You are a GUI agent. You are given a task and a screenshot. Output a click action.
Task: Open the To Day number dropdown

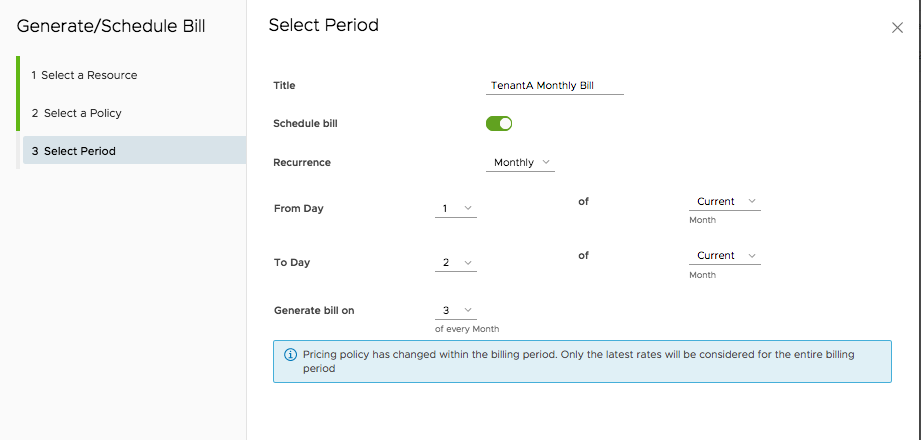tap(455, 263)
